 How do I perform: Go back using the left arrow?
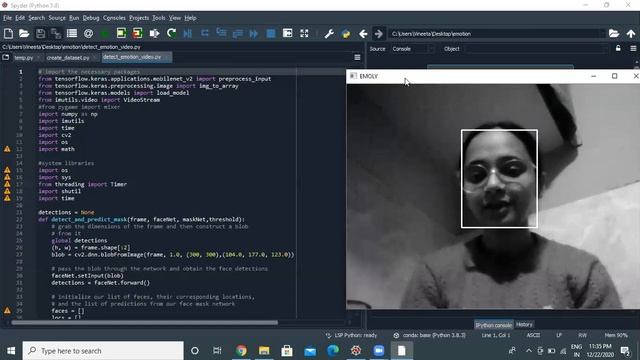coord(363,33)
